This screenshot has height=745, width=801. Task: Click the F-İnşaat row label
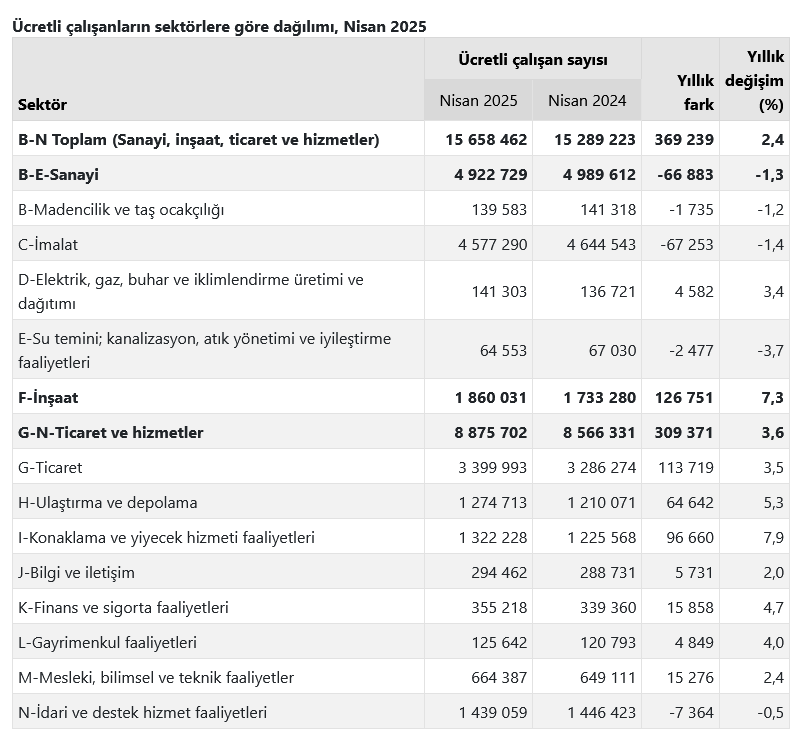pos(48,397)
